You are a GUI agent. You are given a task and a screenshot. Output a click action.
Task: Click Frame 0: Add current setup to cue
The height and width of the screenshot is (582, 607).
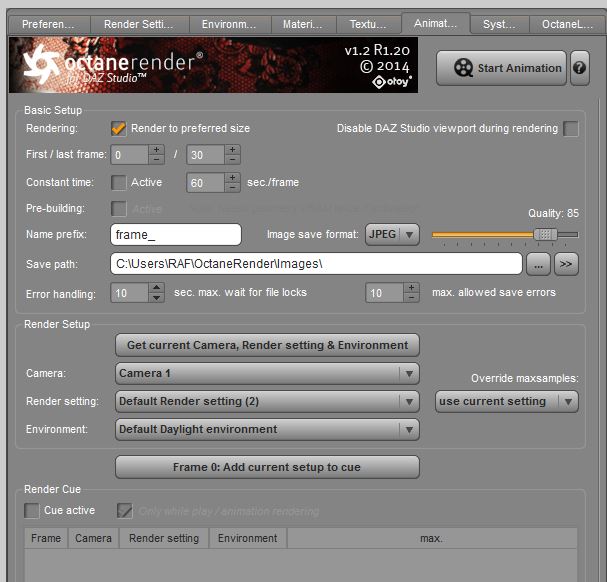click(x=267, y=467)
